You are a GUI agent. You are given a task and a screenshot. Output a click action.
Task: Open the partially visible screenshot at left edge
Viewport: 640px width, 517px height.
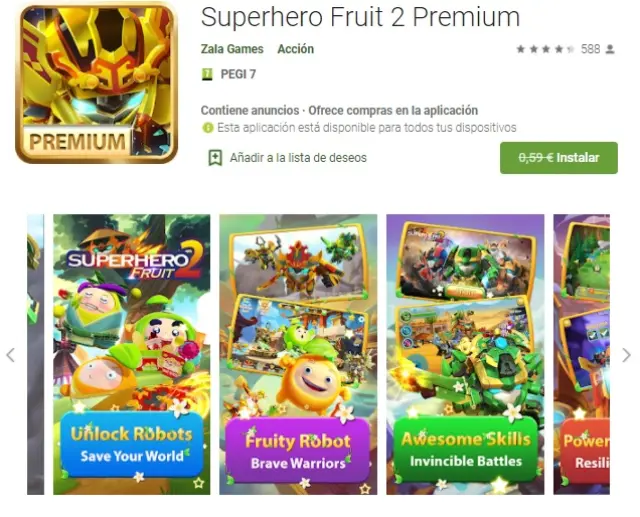(x=36, y=354)
